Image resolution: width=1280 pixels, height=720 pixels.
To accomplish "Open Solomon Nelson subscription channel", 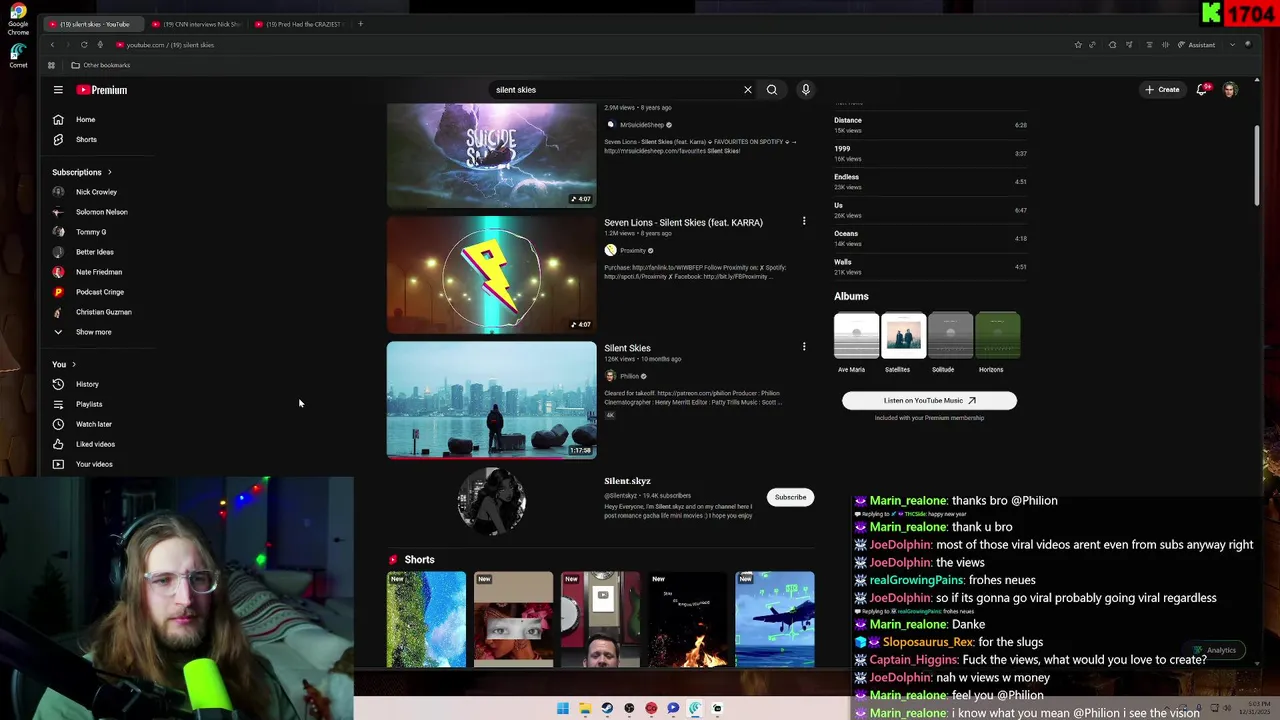I will tap(100, 212).
